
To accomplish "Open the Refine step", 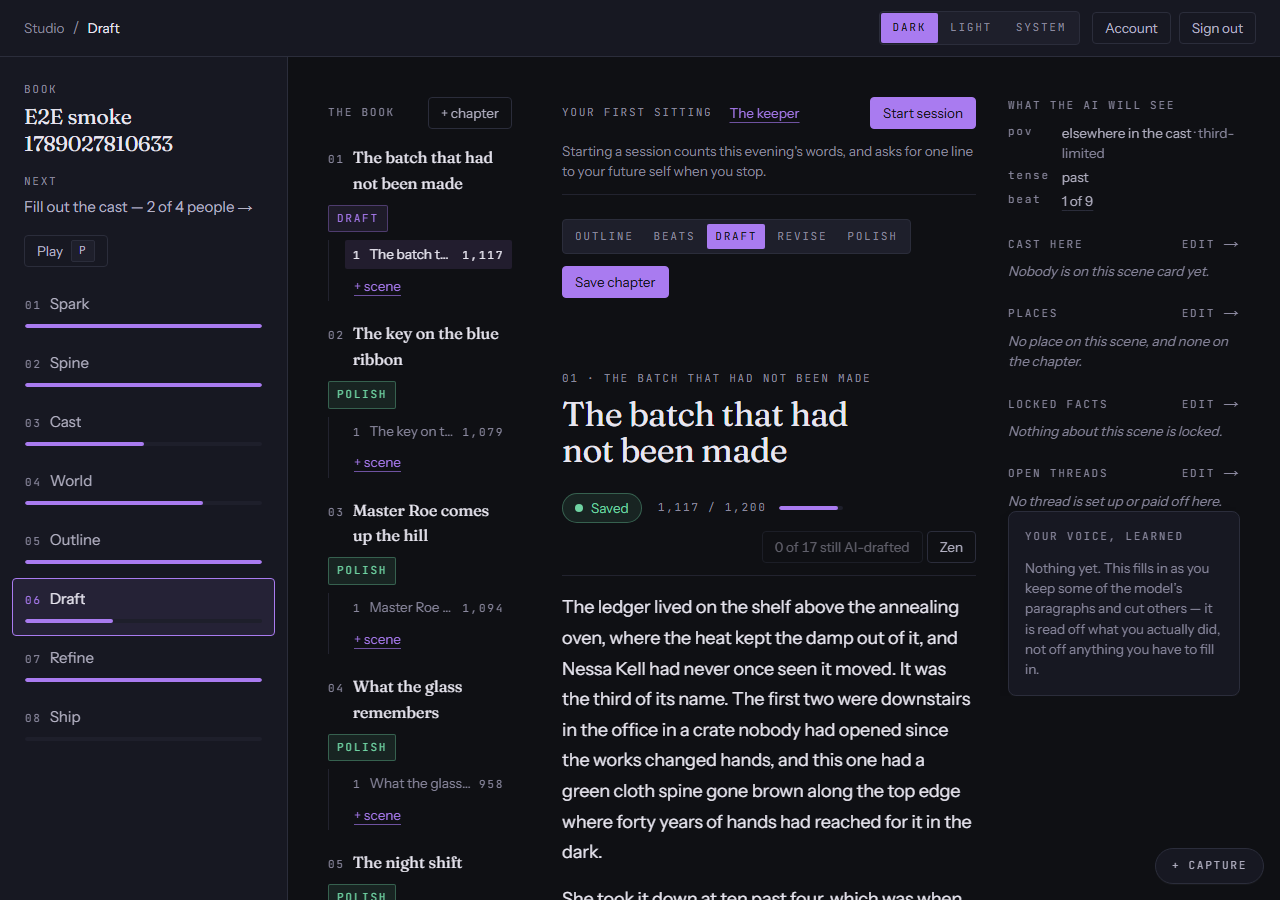I will click(x=143, y=664).
